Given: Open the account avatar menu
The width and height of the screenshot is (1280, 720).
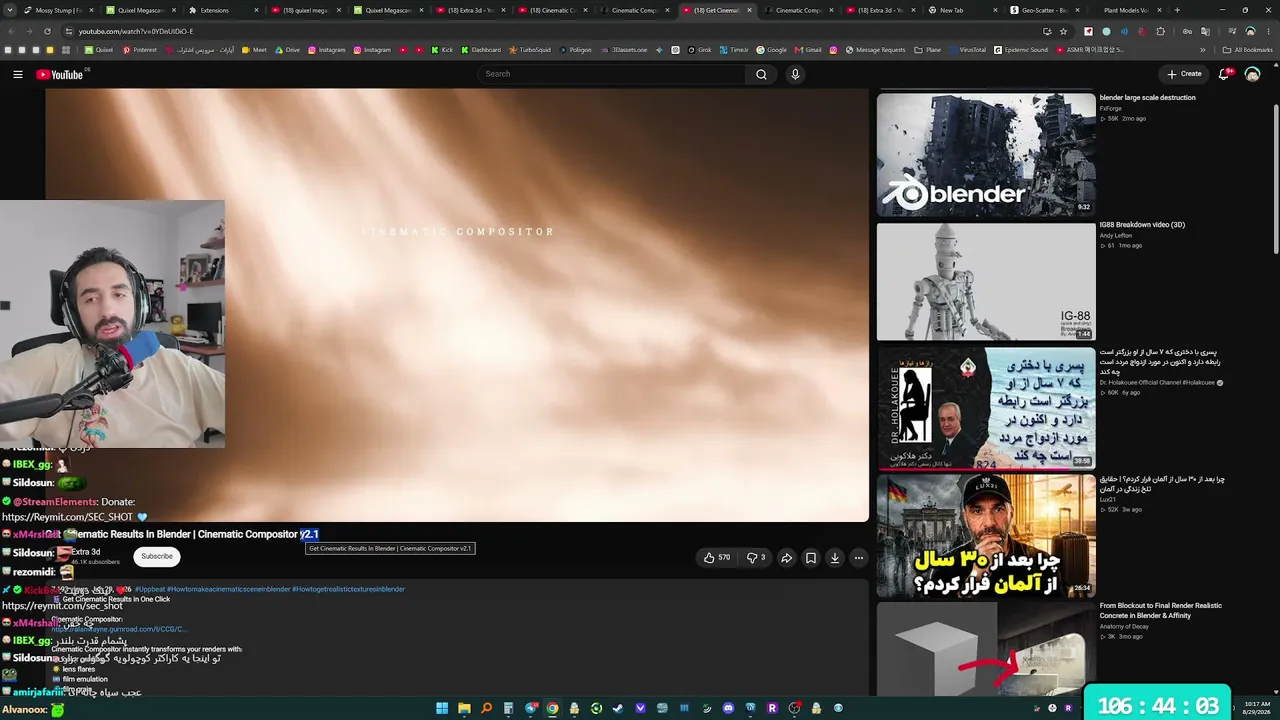Looking at the screenshot, I should click(1252, 74).
